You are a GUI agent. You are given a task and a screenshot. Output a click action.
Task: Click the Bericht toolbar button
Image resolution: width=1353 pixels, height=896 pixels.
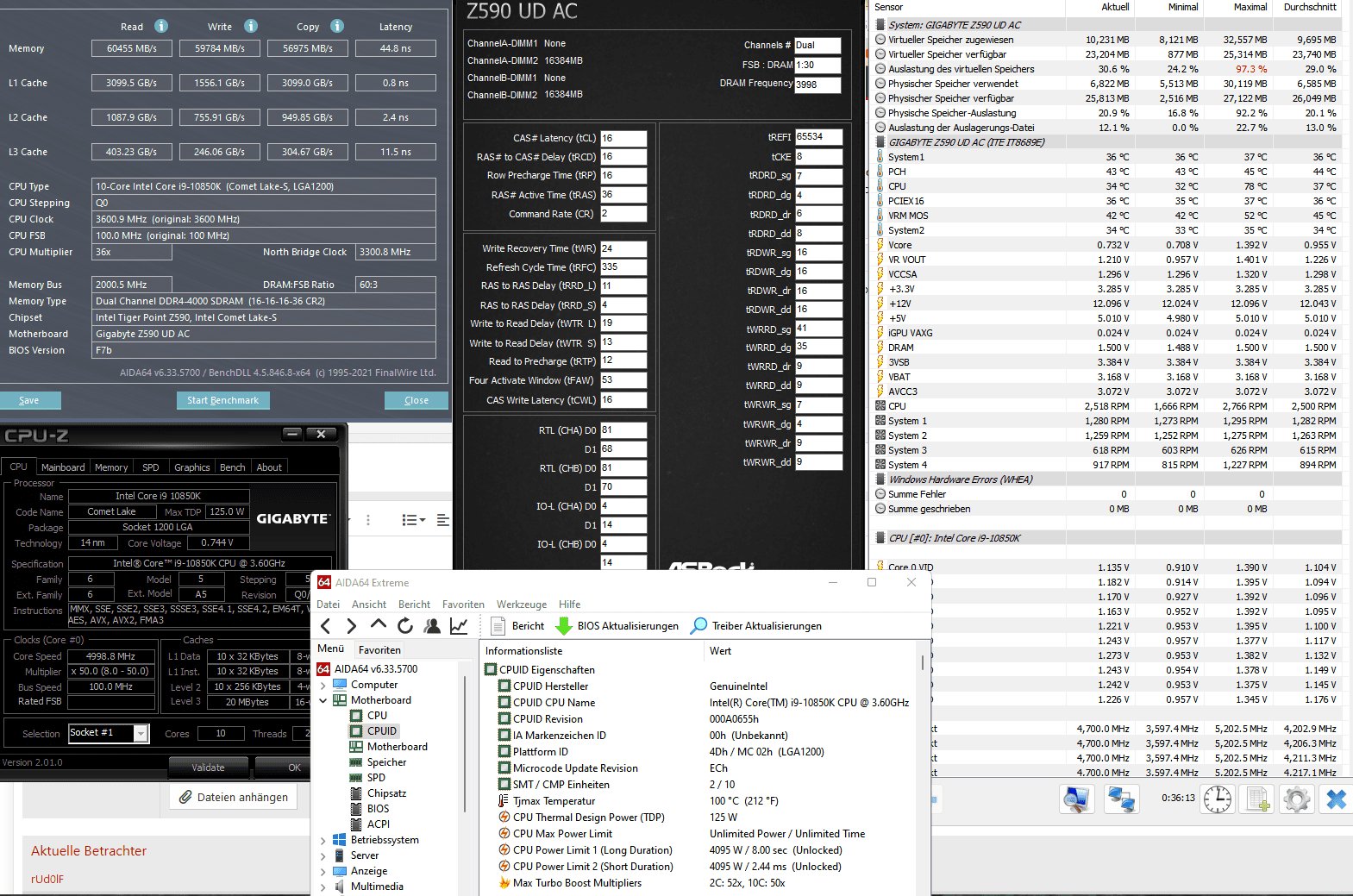(517, 626)
